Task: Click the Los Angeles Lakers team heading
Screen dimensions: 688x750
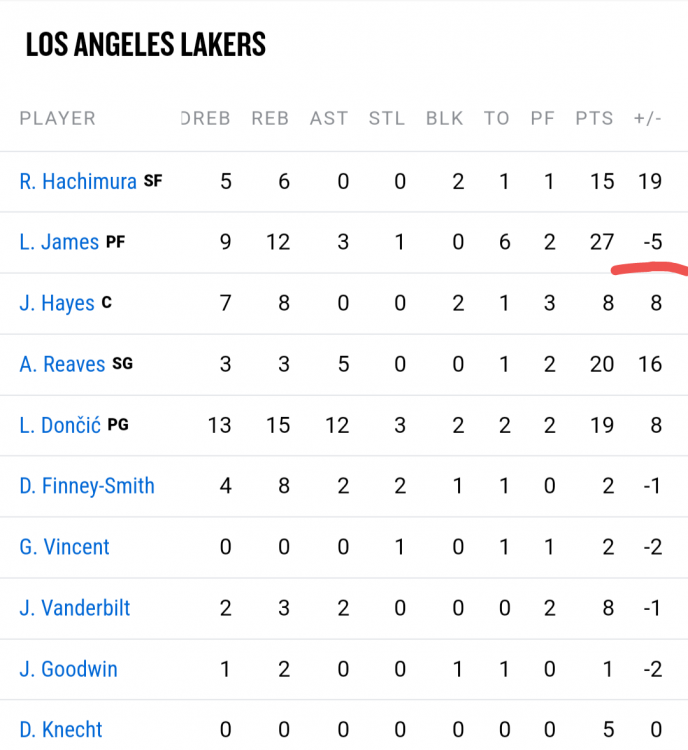Action: 146,45
